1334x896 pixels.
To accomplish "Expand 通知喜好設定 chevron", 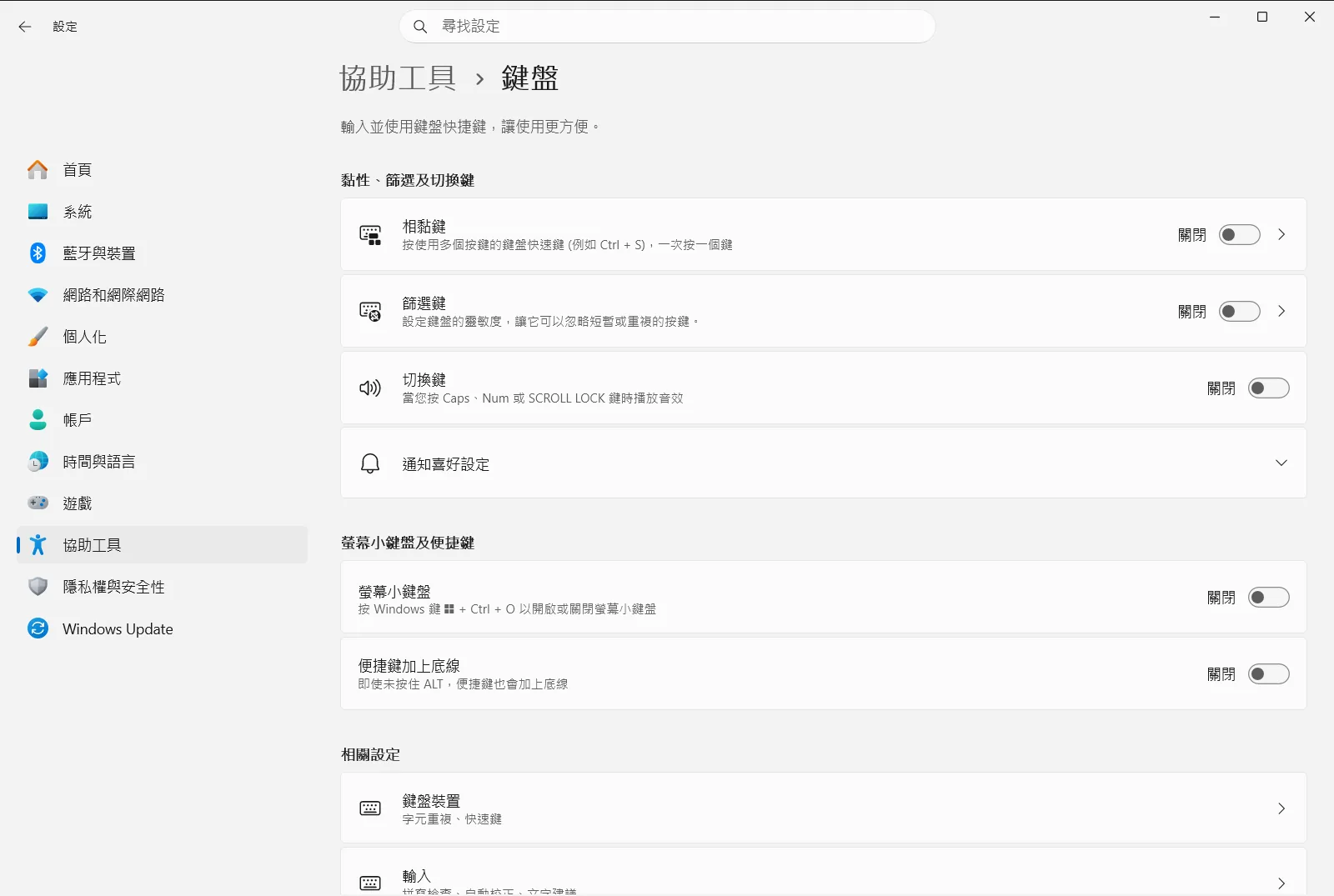I will (1281, 463).
